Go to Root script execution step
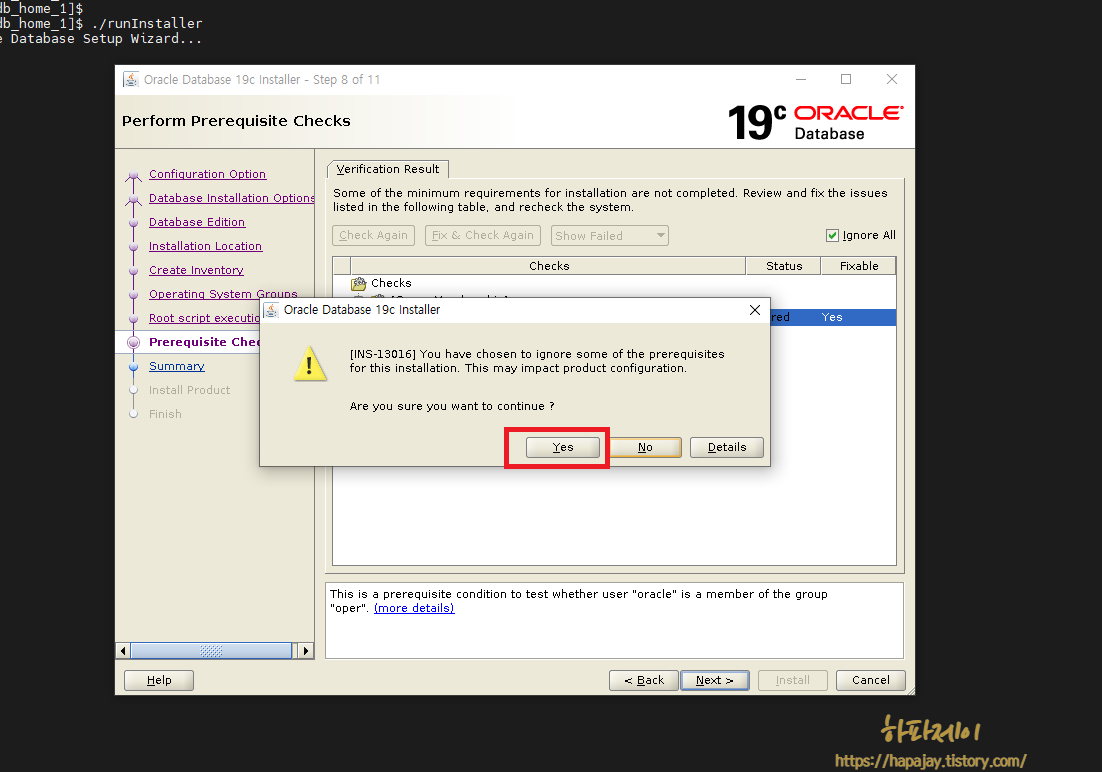Screen dimensions: 1102x772 (204, 318)
